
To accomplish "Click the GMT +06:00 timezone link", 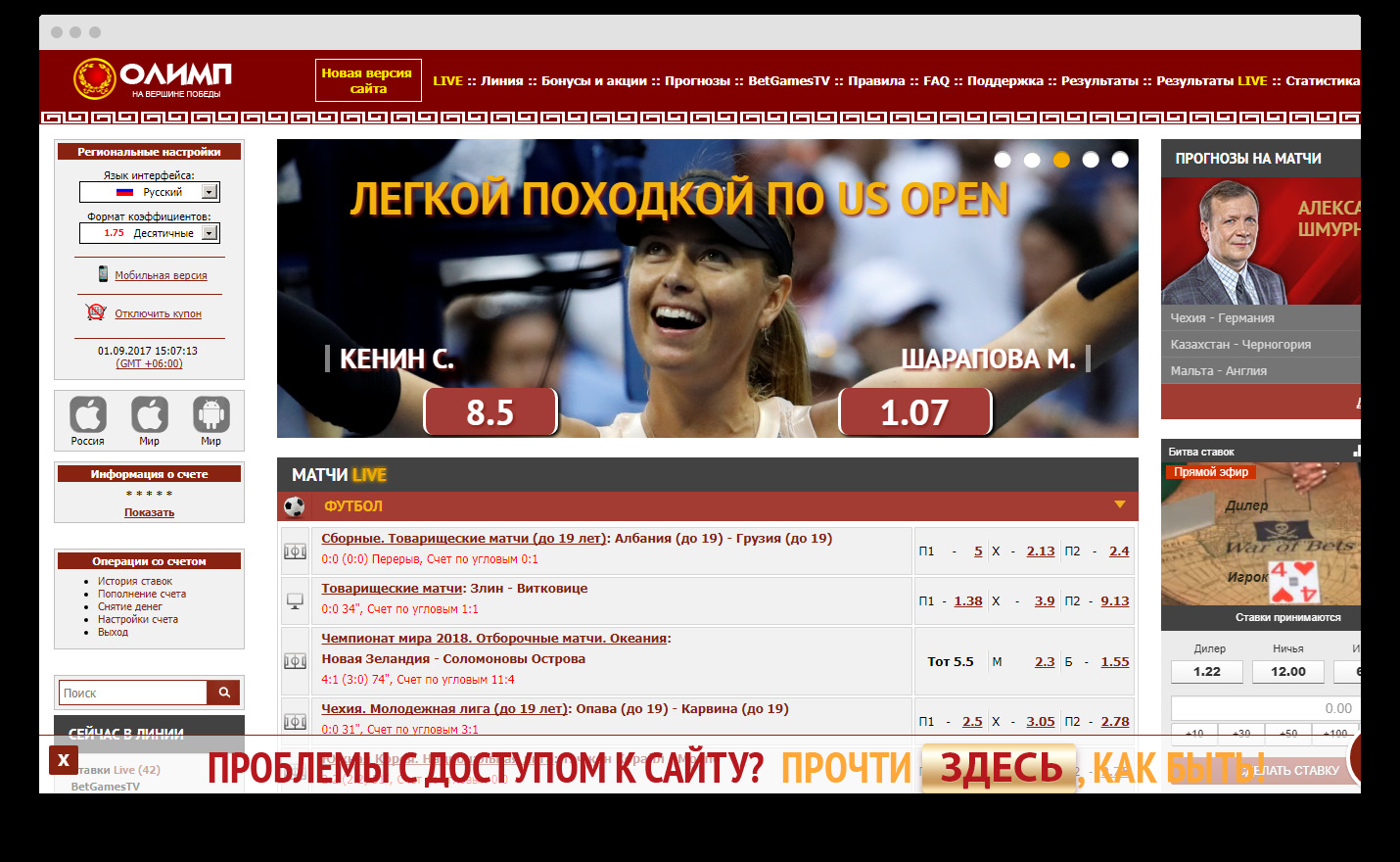I will coord(149,363).
